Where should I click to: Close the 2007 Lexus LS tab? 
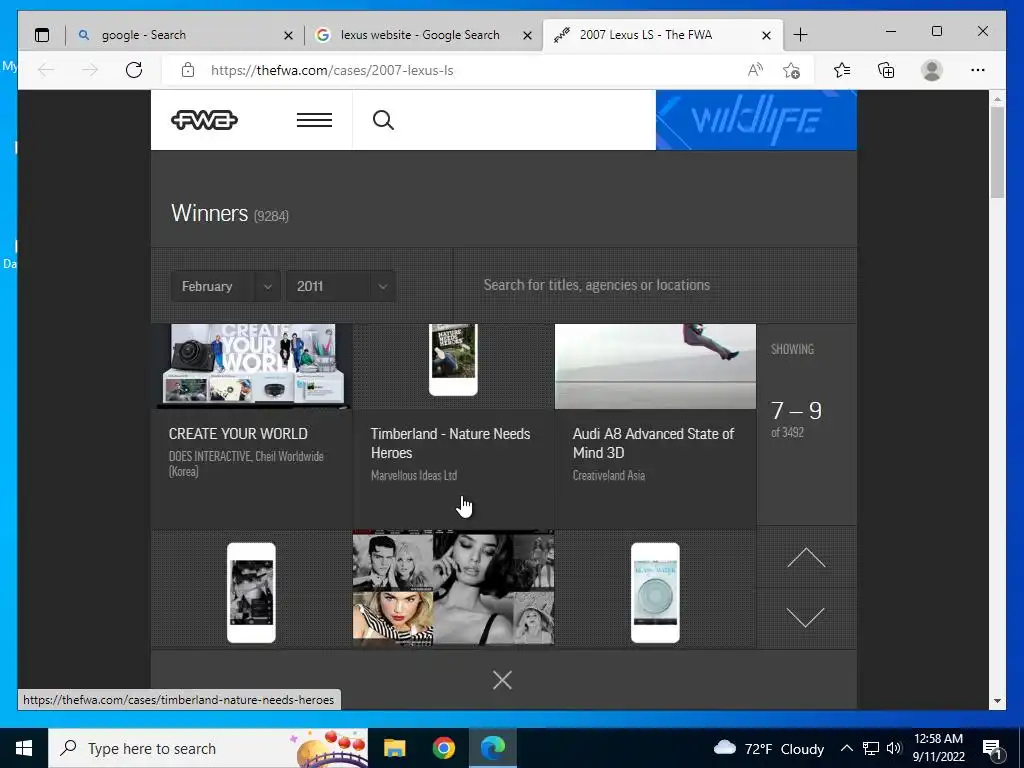click(767, 35)
